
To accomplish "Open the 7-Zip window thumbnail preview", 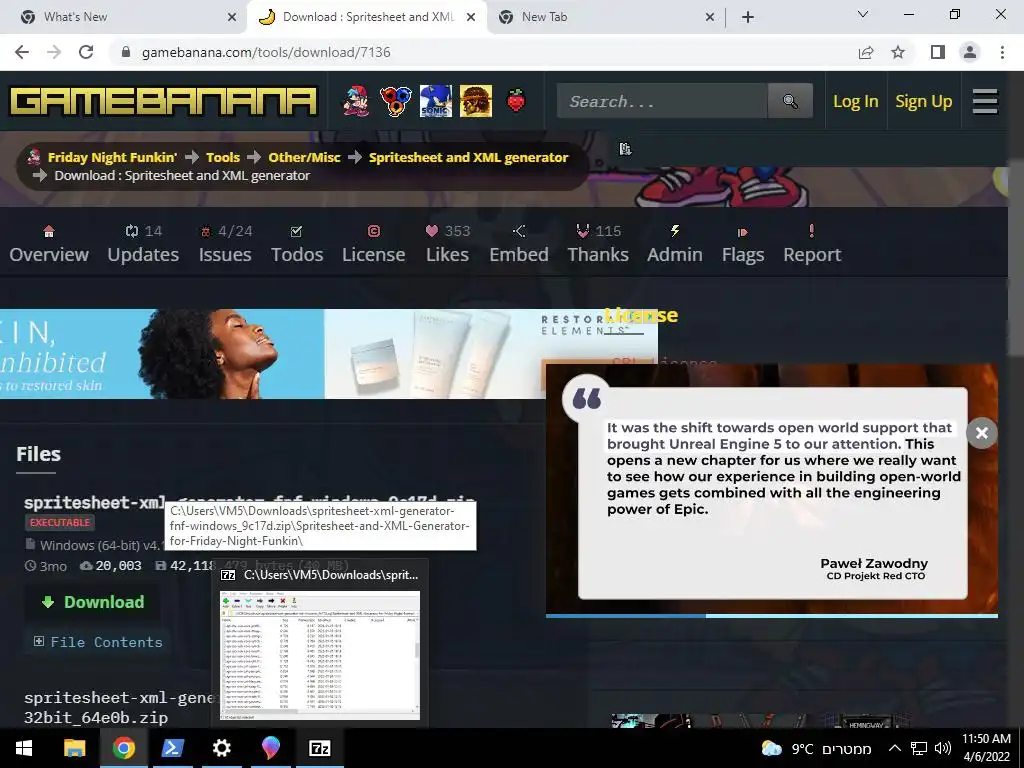I will point(320,655).
